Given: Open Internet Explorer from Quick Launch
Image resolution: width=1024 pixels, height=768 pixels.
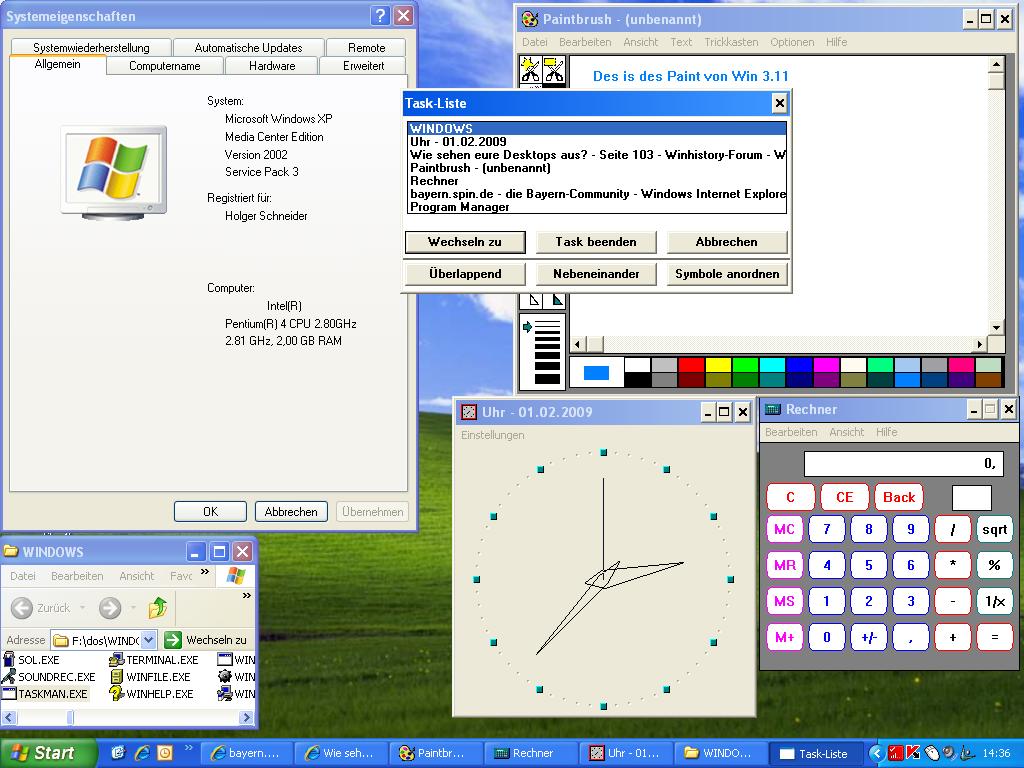Looking at the screenshot, I should [x=141, y=753].
